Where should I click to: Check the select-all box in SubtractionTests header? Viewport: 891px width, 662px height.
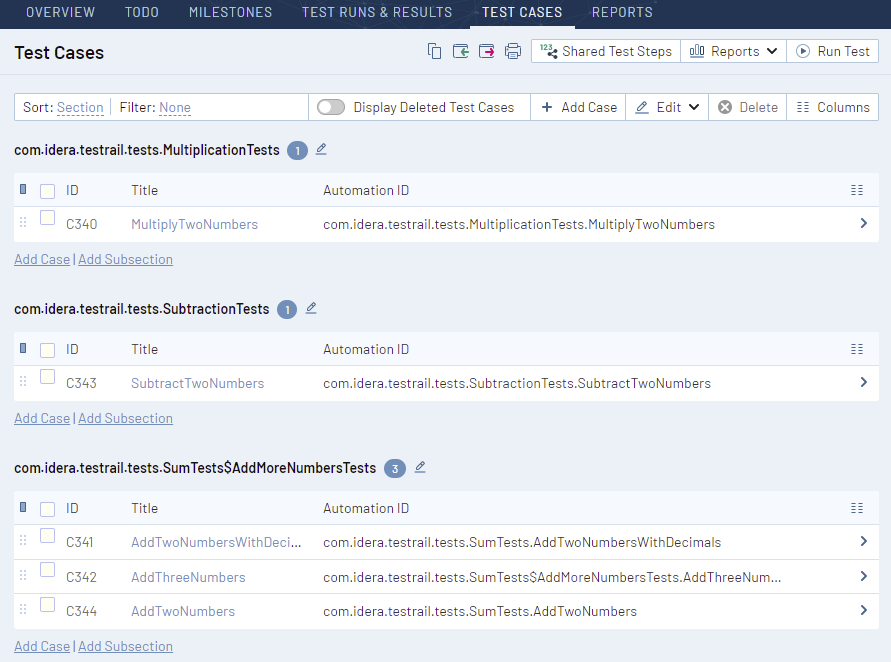pyautogui.click(x=48, y=350)
